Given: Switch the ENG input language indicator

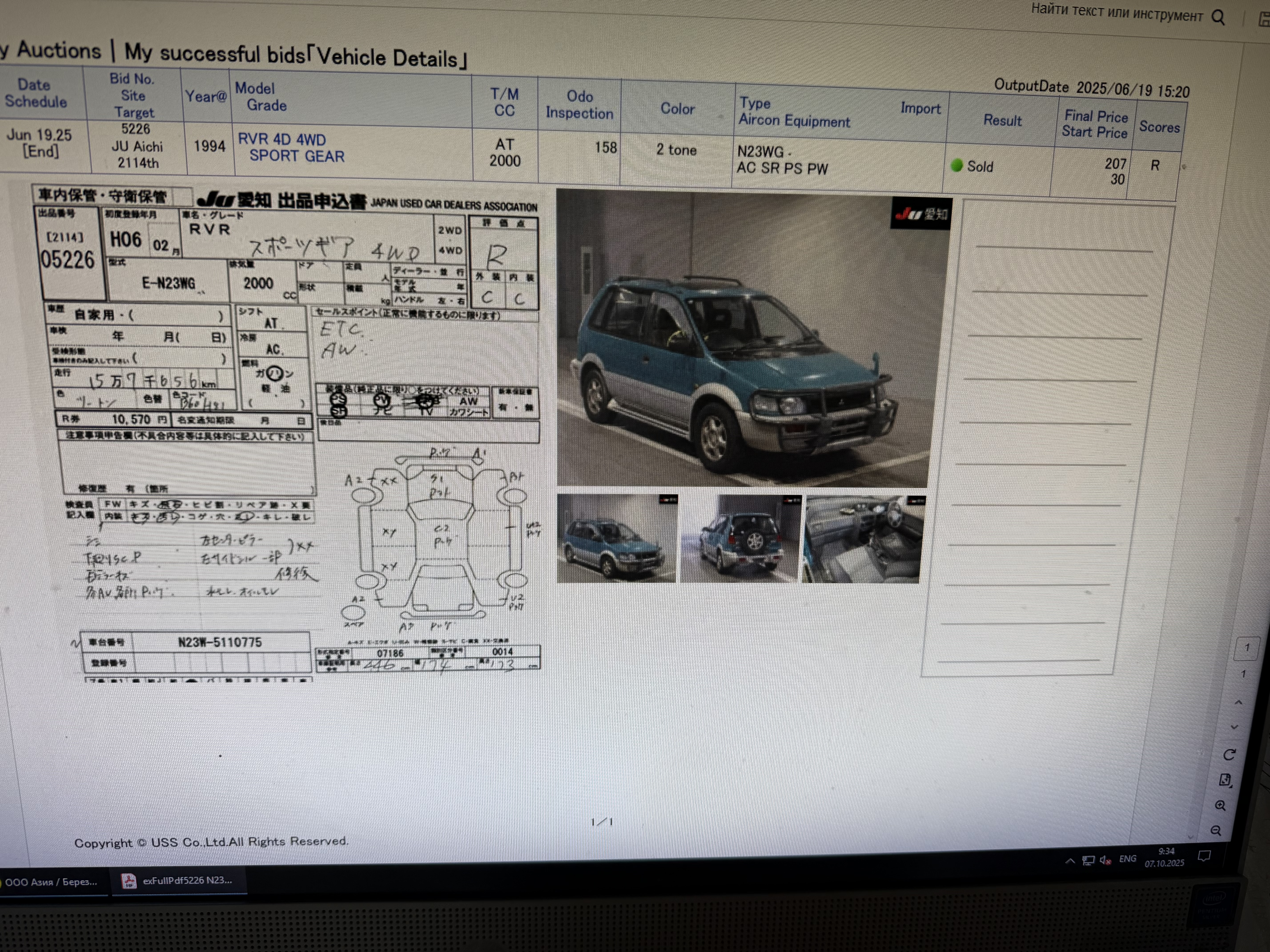Looking at the screenshot, I should pos(1128,859).
